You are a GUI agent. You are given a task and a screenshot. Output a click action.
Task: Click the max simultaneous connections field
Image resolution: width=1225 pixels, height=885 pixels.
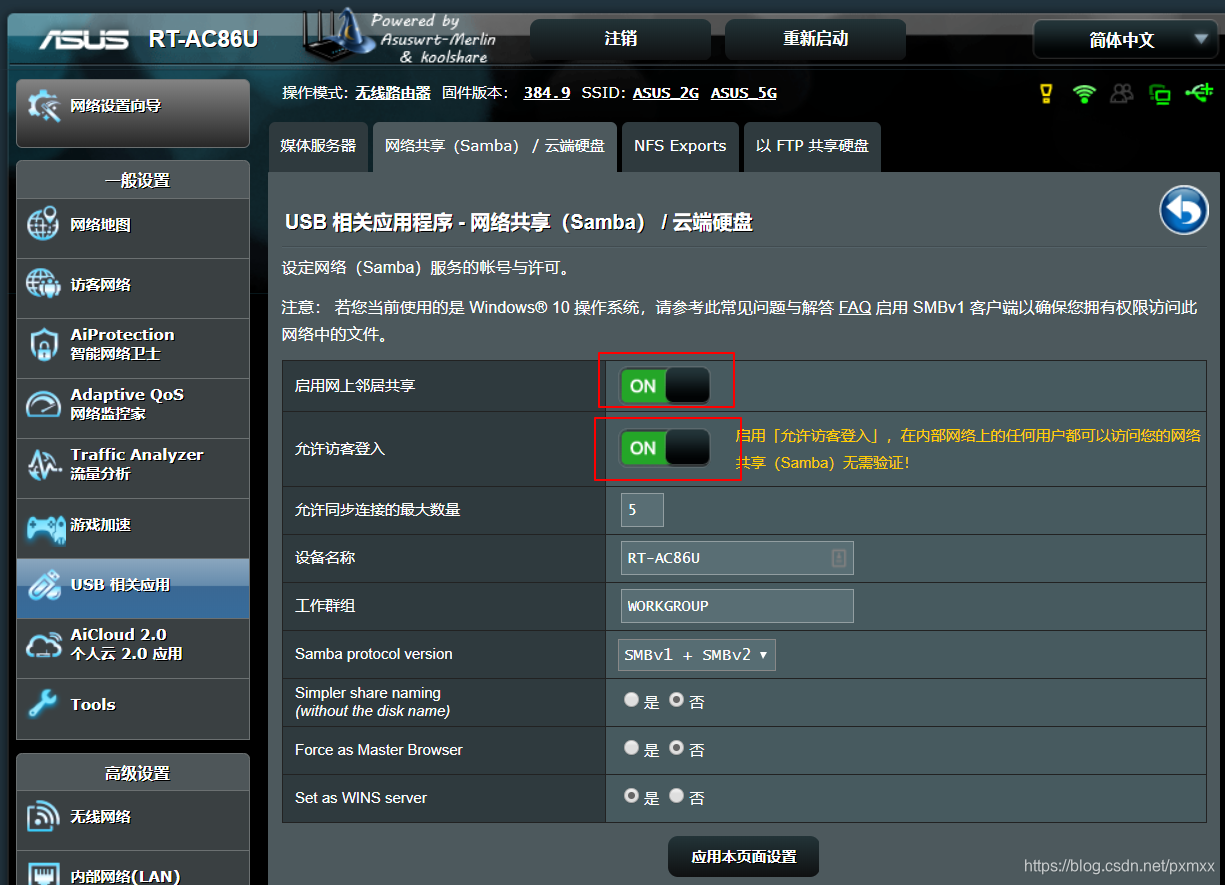coord(642,510)
